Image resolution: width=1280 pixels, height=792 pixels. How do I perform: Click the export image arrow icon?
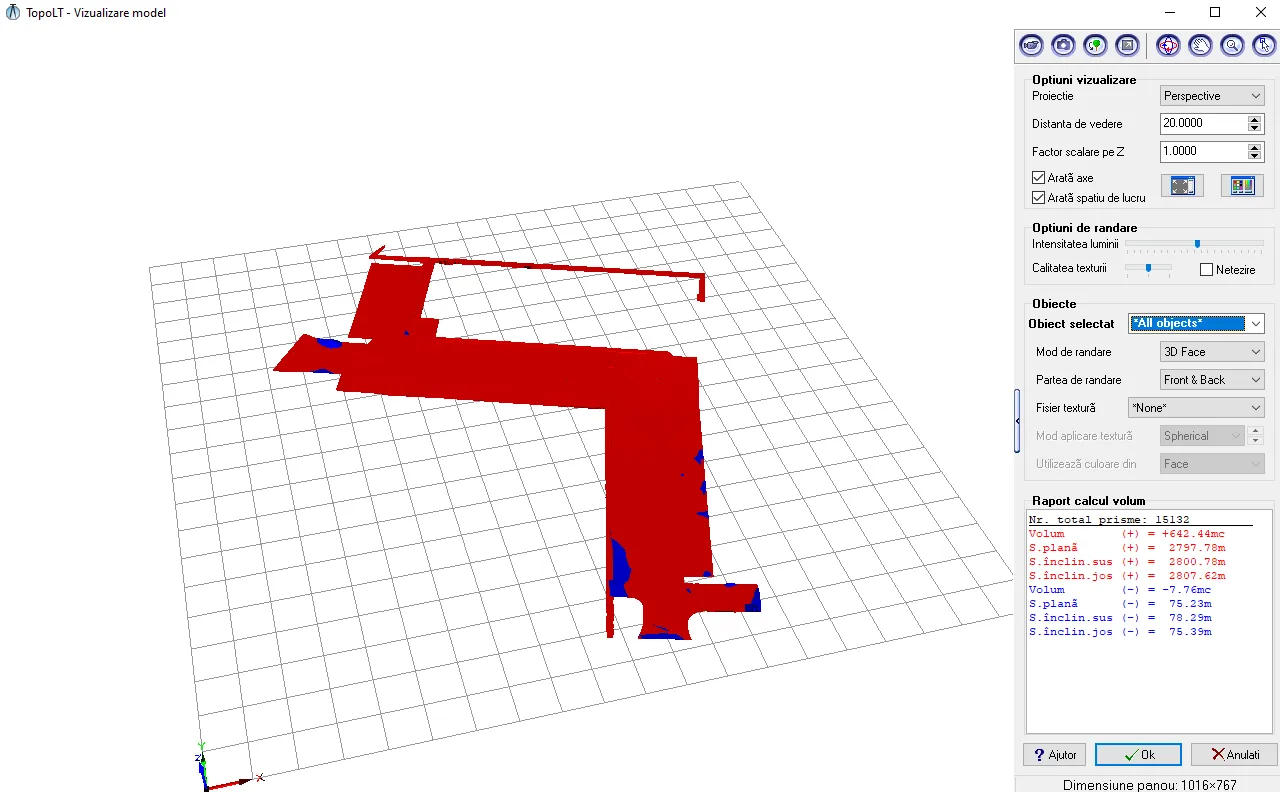tap(1127, 45)
